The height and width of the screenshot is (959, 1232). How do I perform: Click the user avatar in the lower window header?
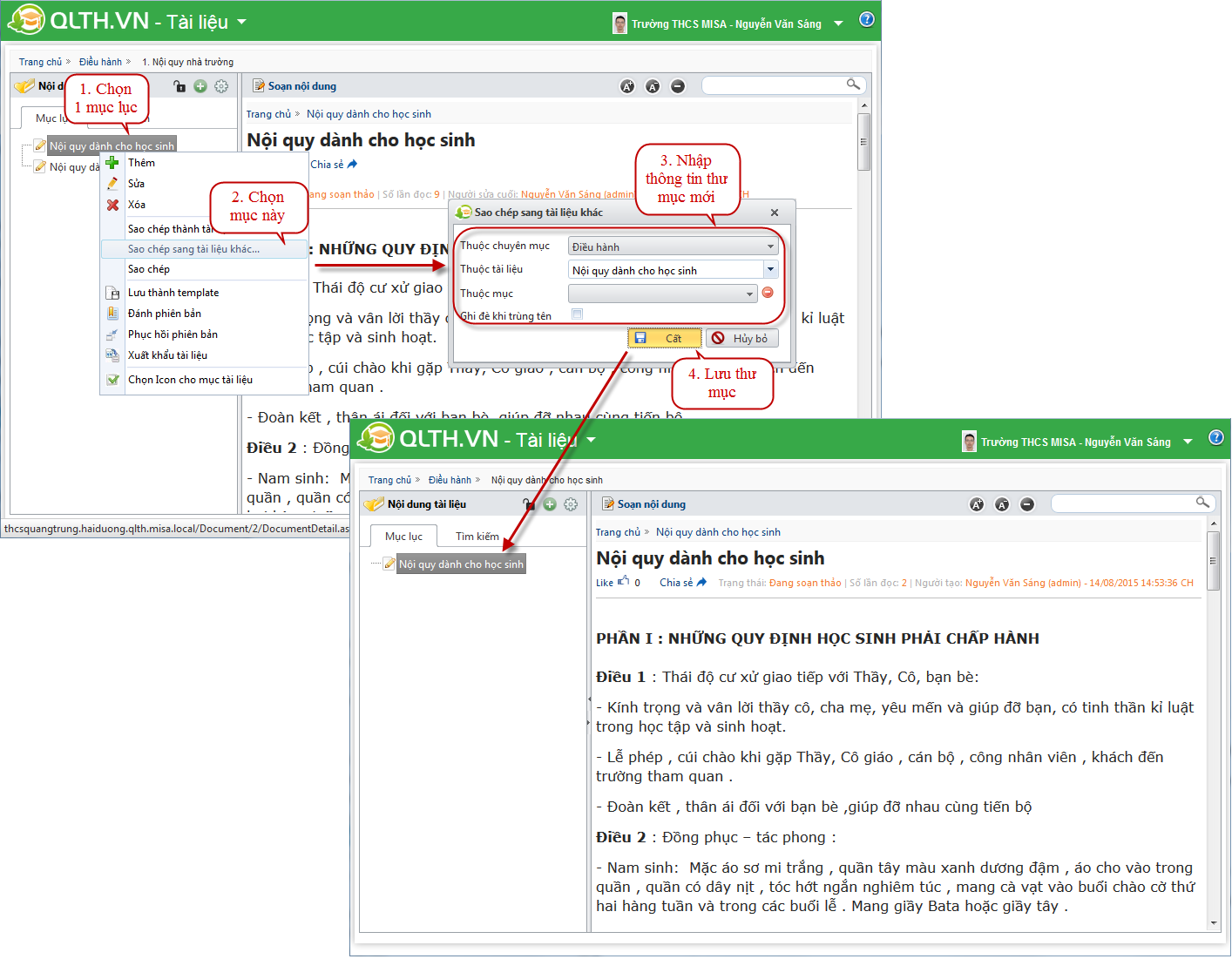(970, 442)
